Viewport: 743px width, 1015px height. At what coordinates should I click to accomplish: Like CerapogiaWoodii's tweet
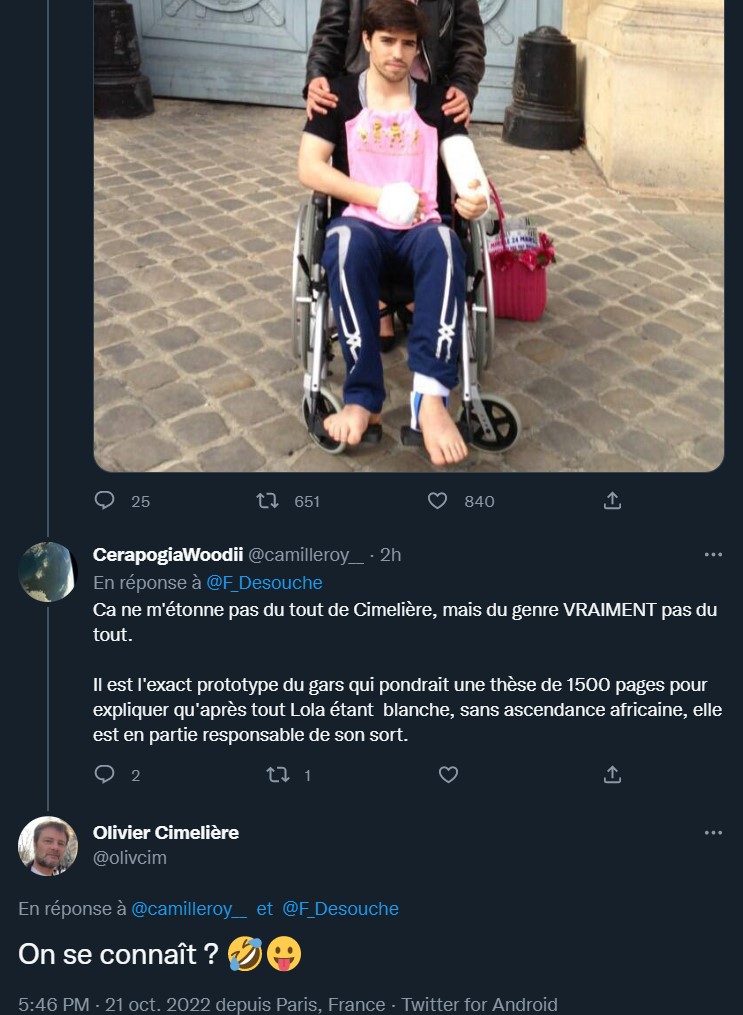(x=448, y=775)
